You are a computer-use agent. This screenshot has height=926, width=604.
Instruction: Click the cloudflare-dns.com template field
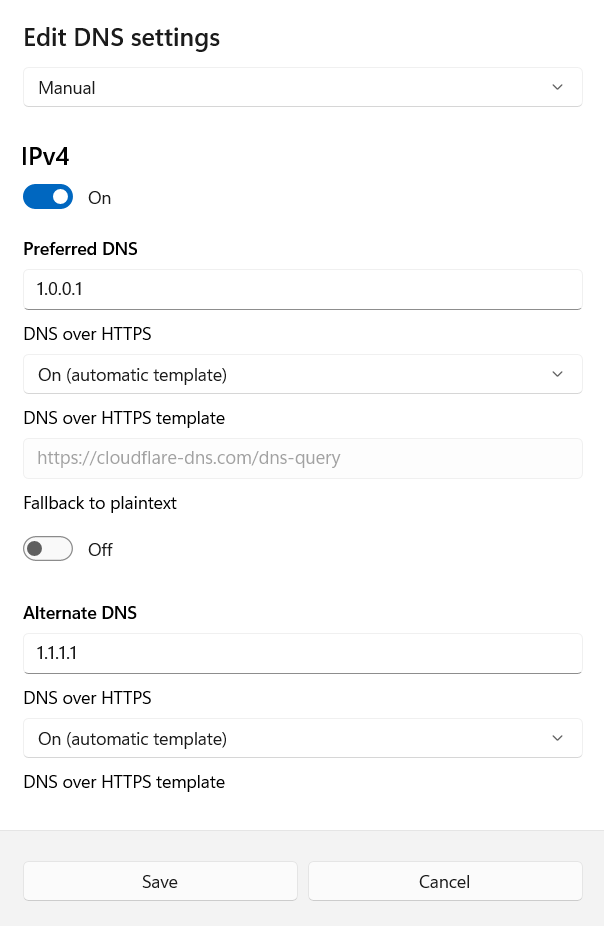pyautogui.click(x=302, y=459)
